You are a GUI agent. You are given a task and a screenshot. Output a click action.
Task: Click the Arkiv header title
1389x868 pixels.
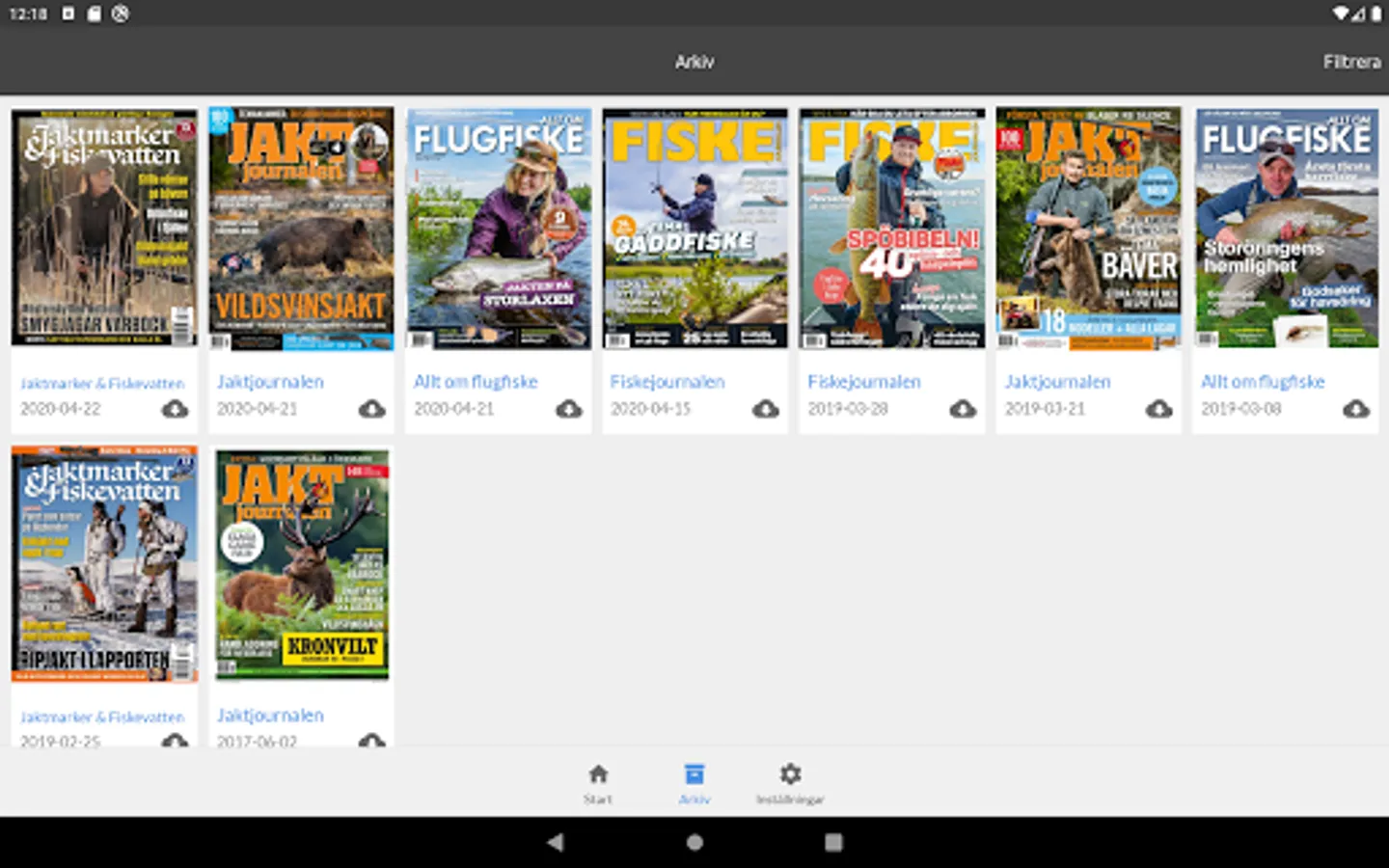694,62
